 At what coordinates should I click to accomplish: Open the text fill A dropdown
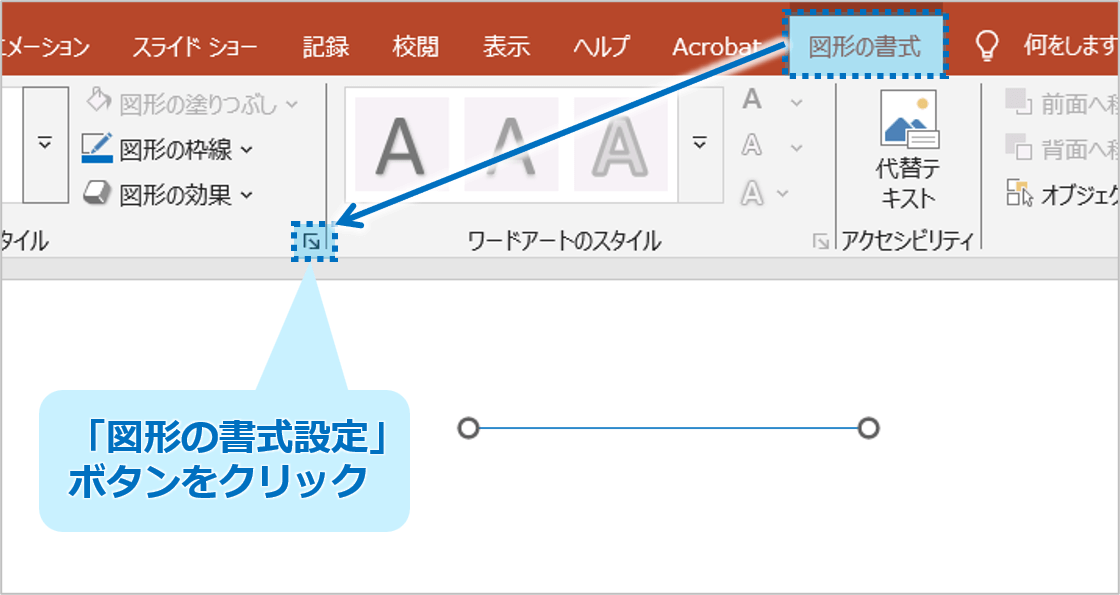tap(796, 102)
